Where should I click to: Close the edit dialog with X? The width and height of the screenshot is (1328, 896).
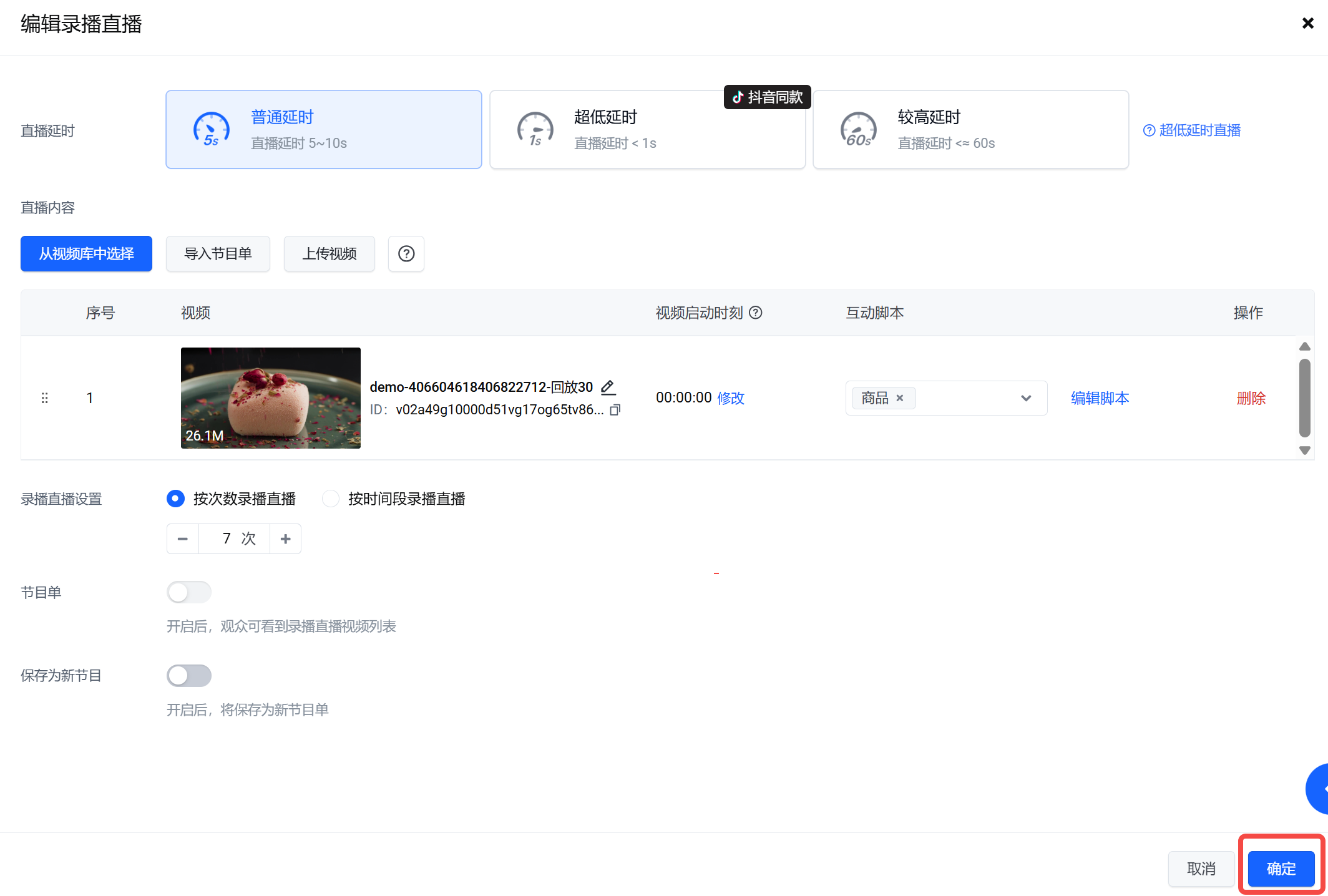tap(1307, 24)
